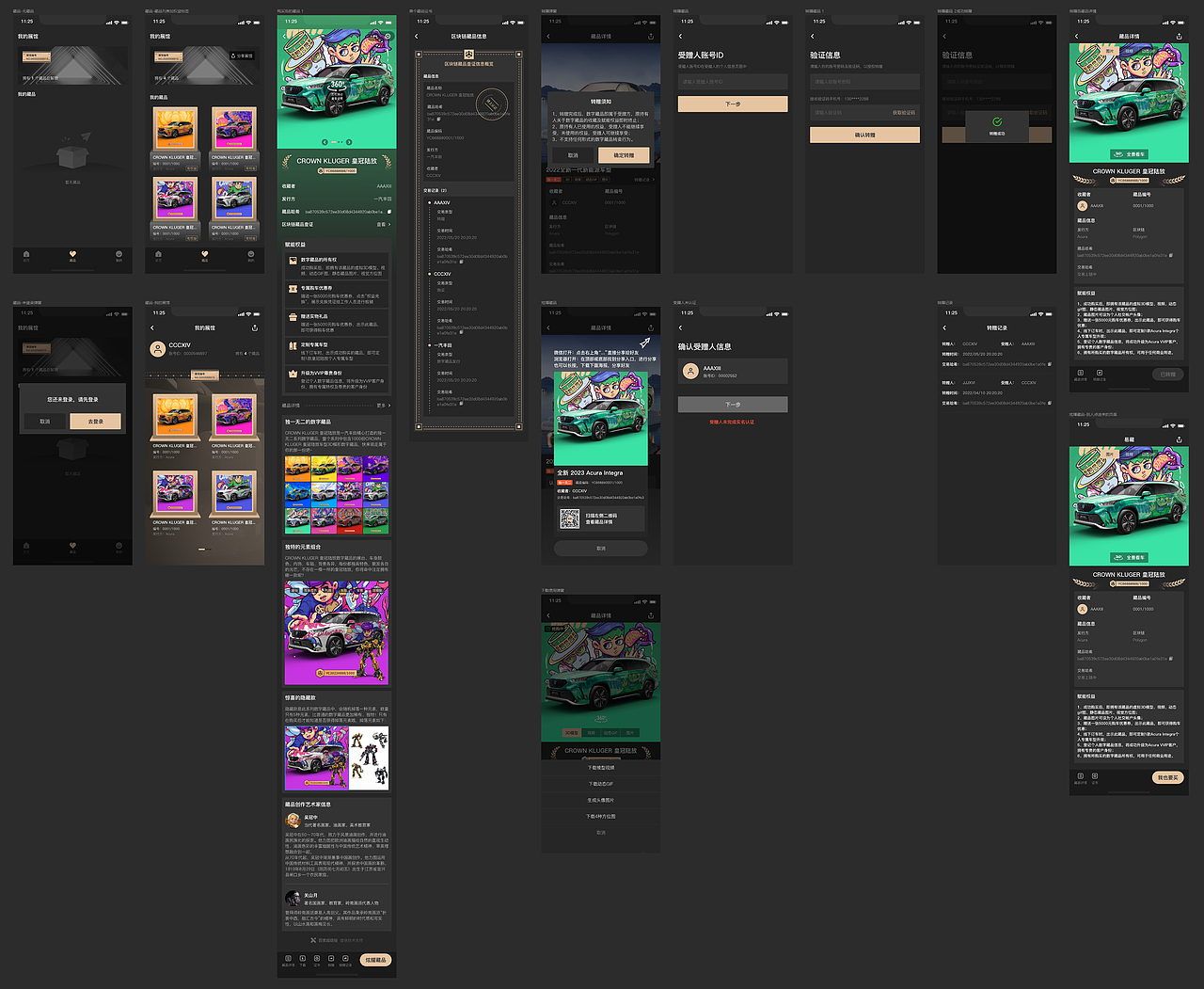Tap back arrow on 验证信息 input screen
Screen dimensions: 1204x989
[x=813, y=37]
